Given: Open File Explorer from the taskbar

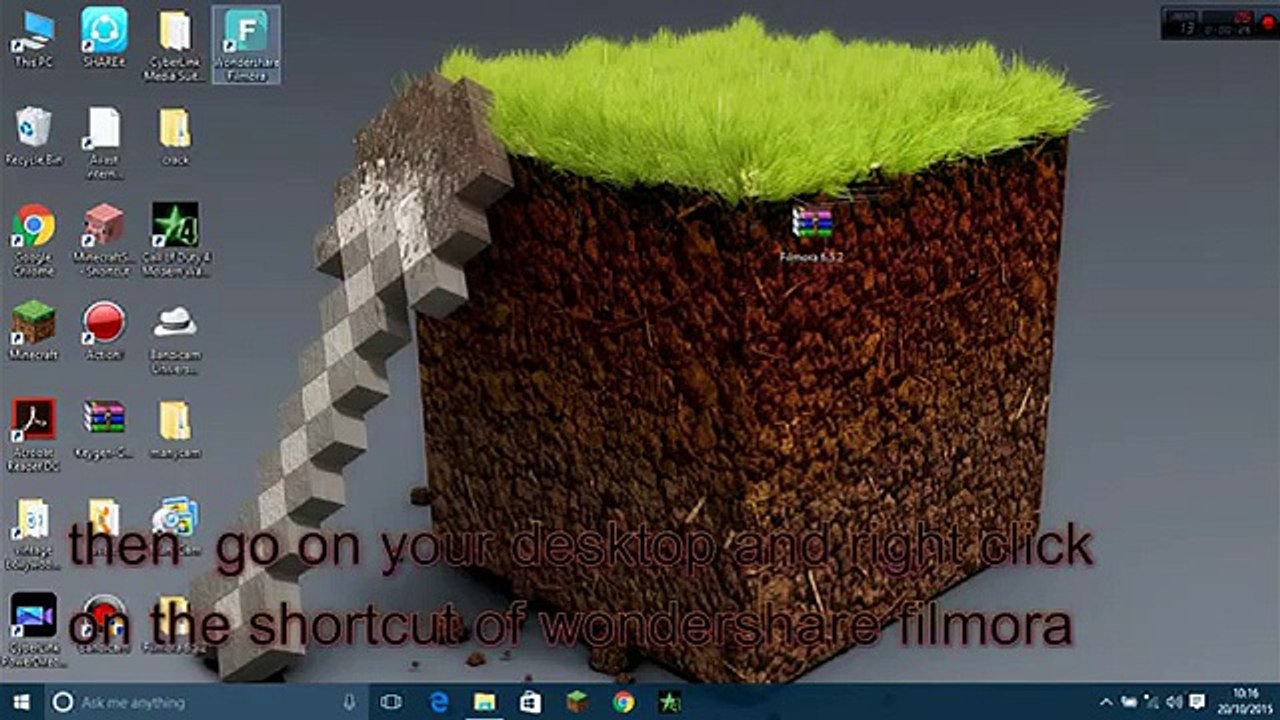Looking at the screenshot, I should point(485,702).
